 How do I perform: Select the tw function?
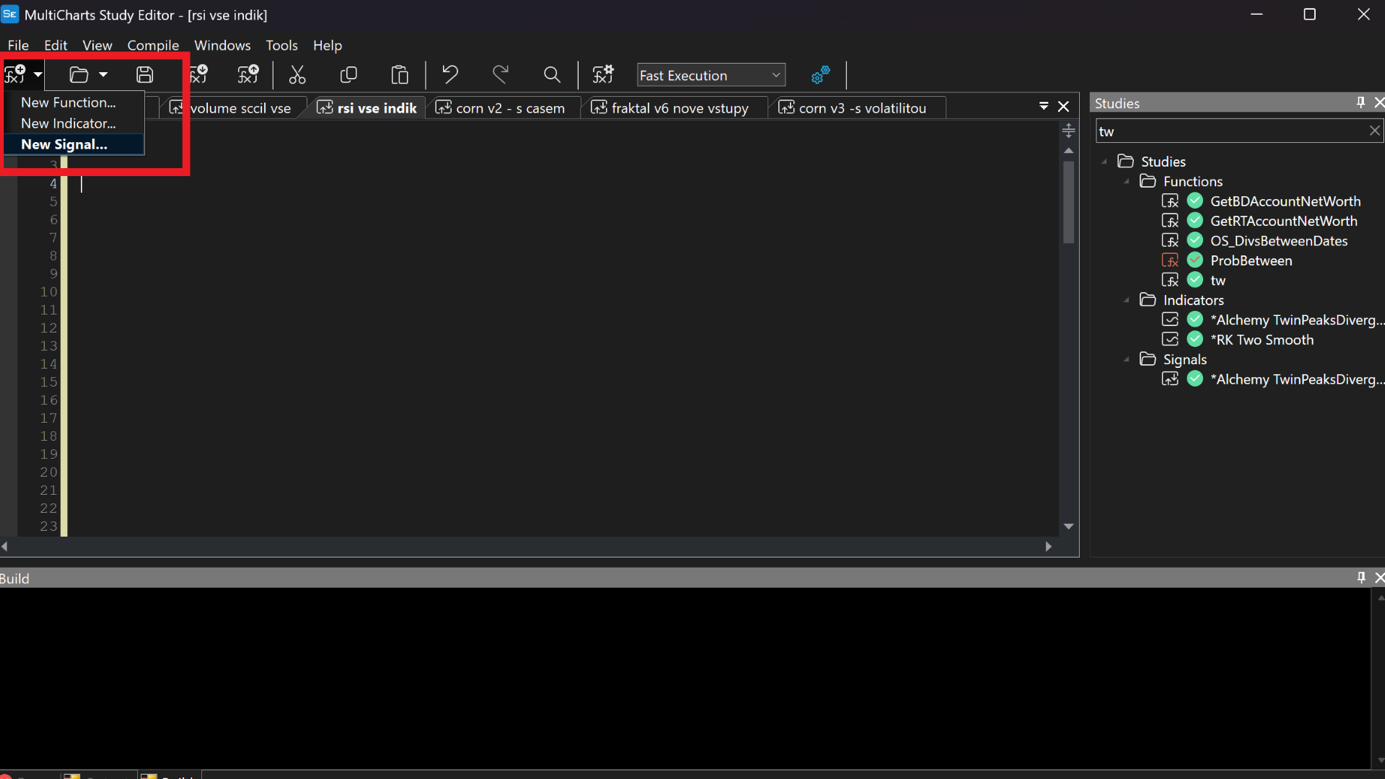pyautogui.click(x=1217, y=281)
